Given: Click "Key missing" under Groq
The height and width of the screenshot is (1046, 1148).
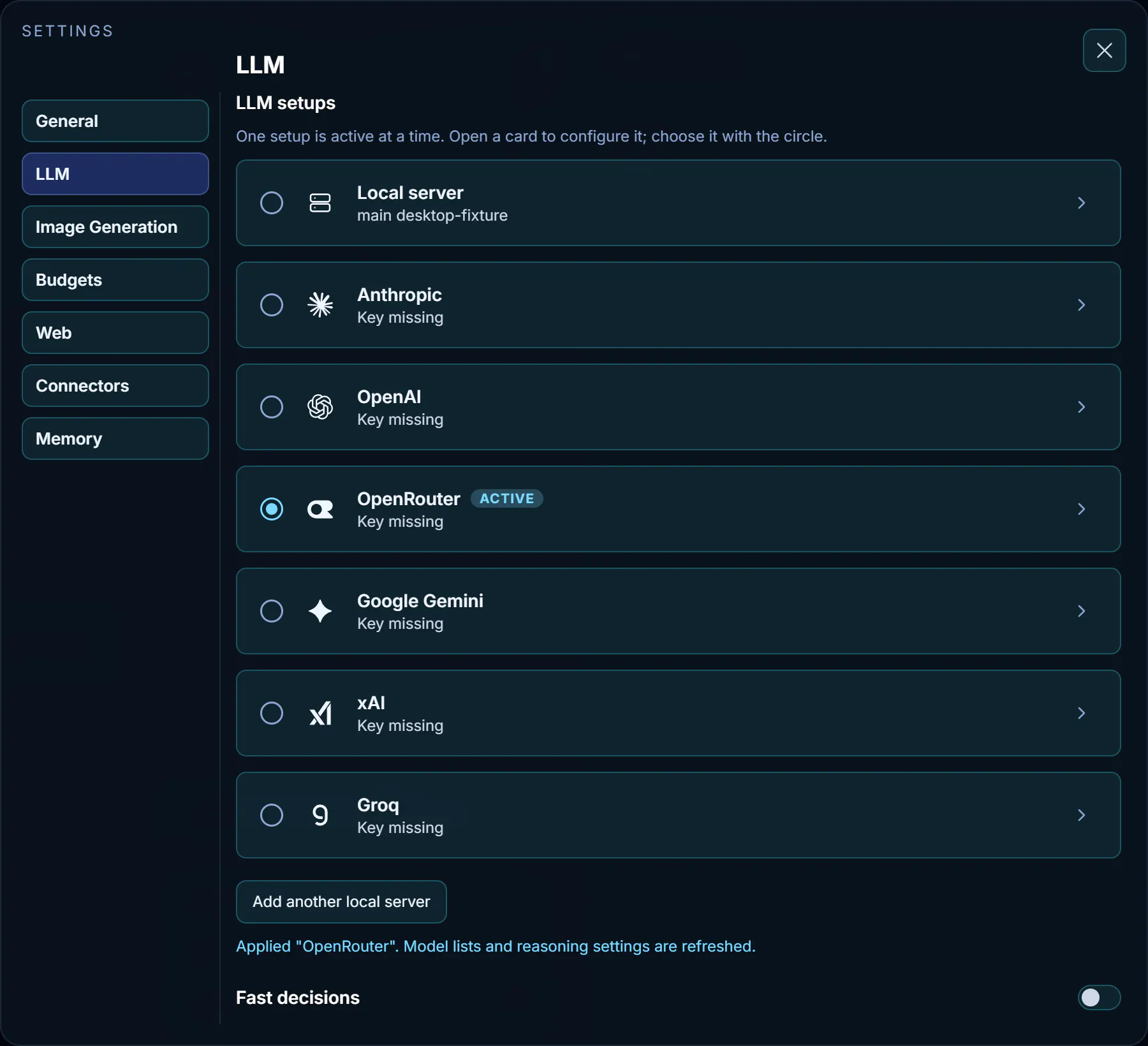Looking at the screenshot, I should click(x=400, y=828).
